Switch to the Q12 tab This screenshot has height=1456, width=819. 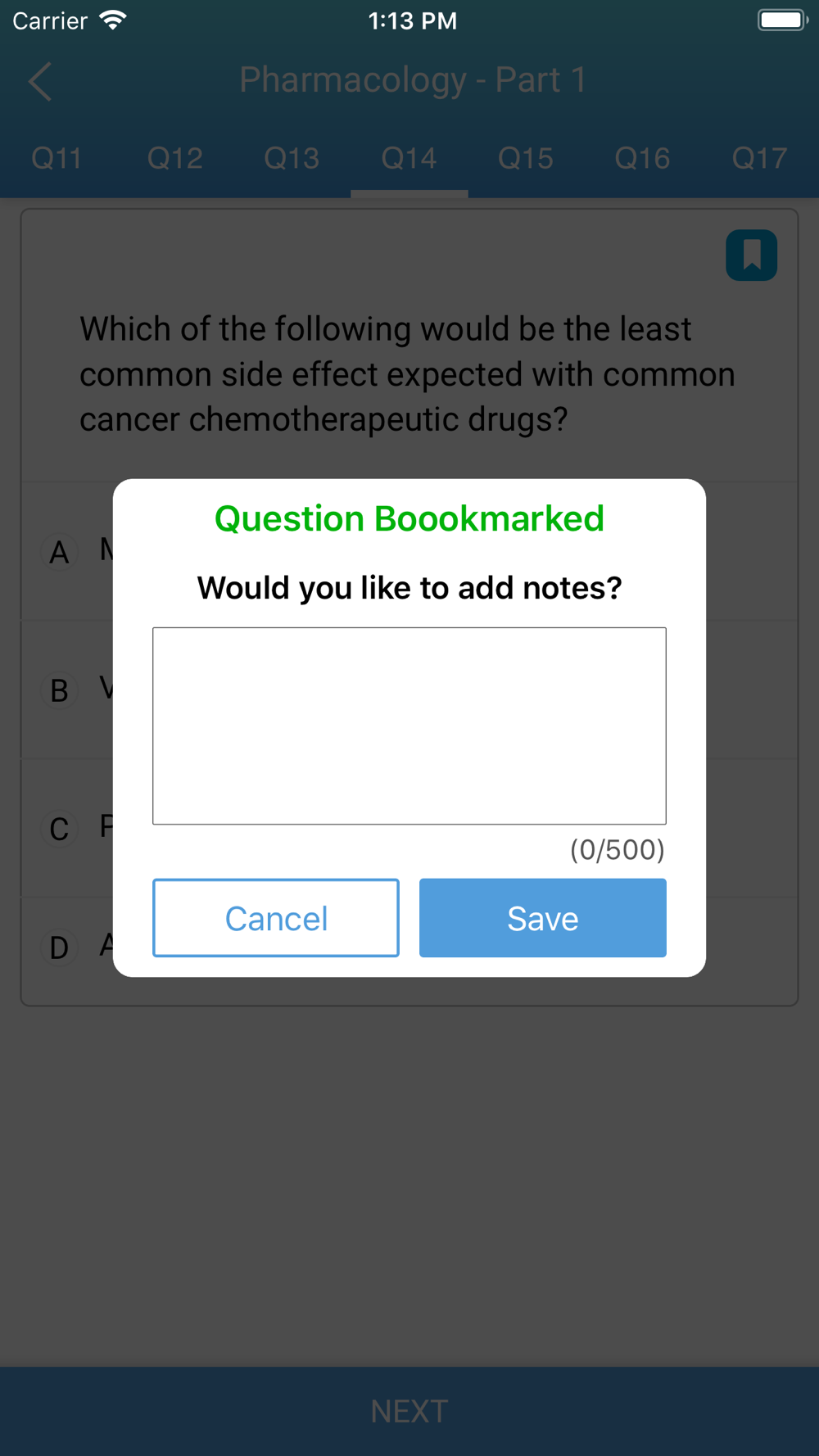pos(175,158)
